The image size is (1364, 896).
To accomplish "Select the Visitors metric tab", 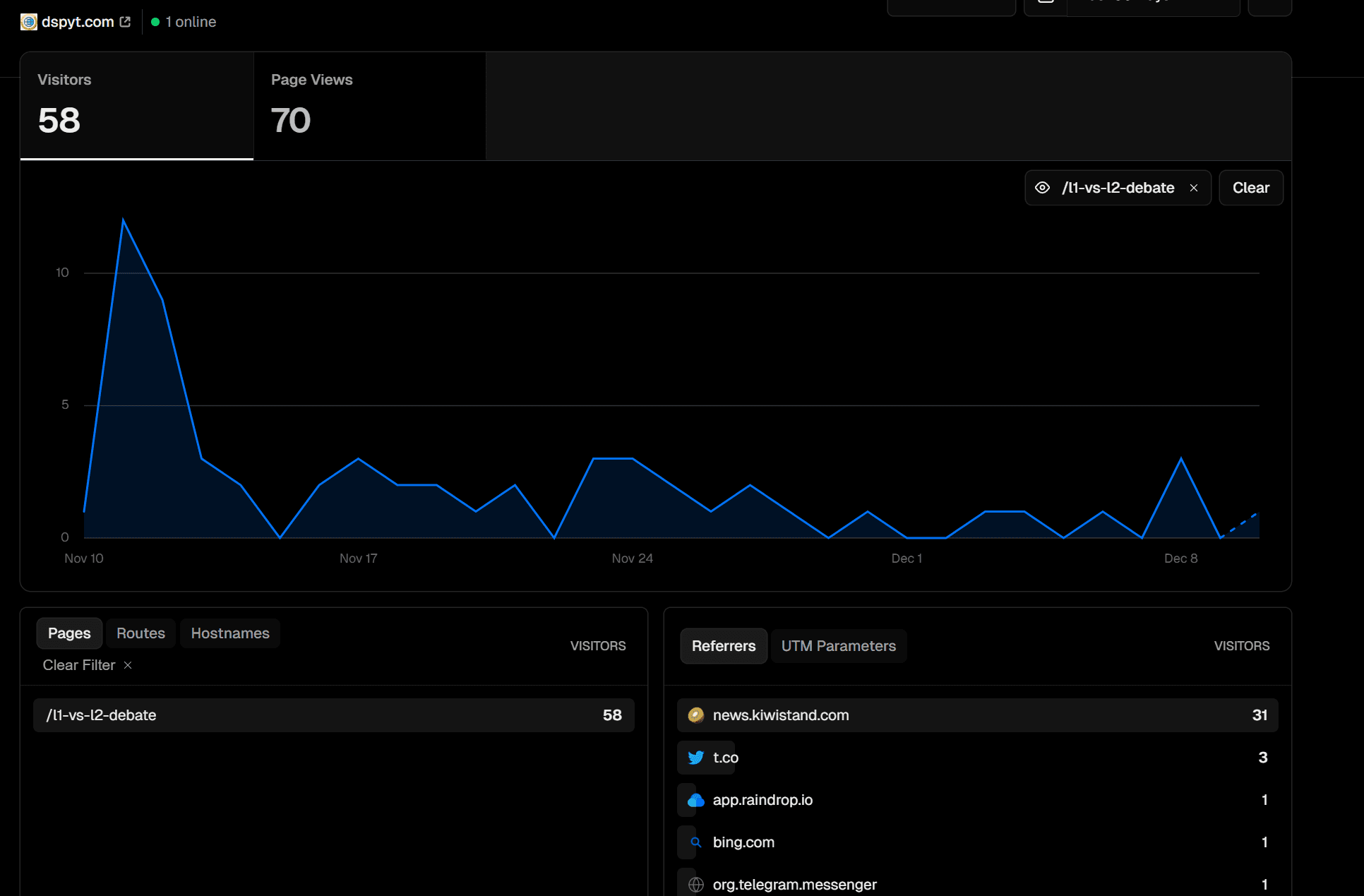I will (136, 106).
